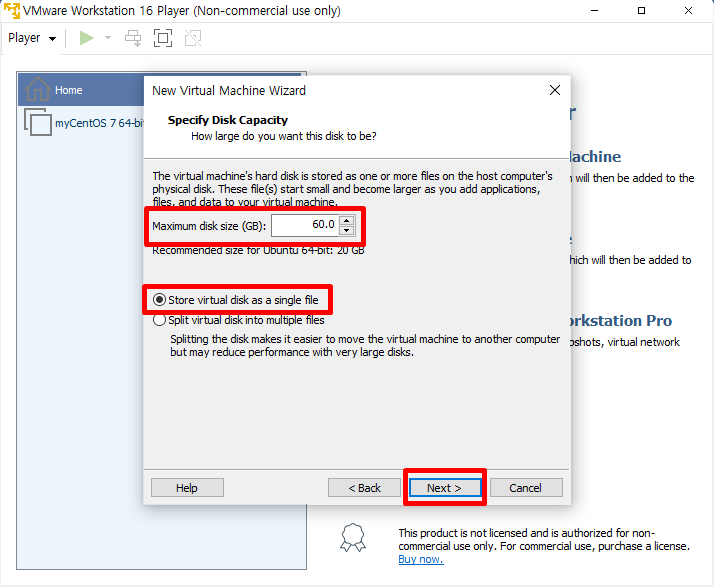Click the Unity mode toolbar icon
Image resolution: width=714 pixels, height=587 pixels.
coord(193,38)
